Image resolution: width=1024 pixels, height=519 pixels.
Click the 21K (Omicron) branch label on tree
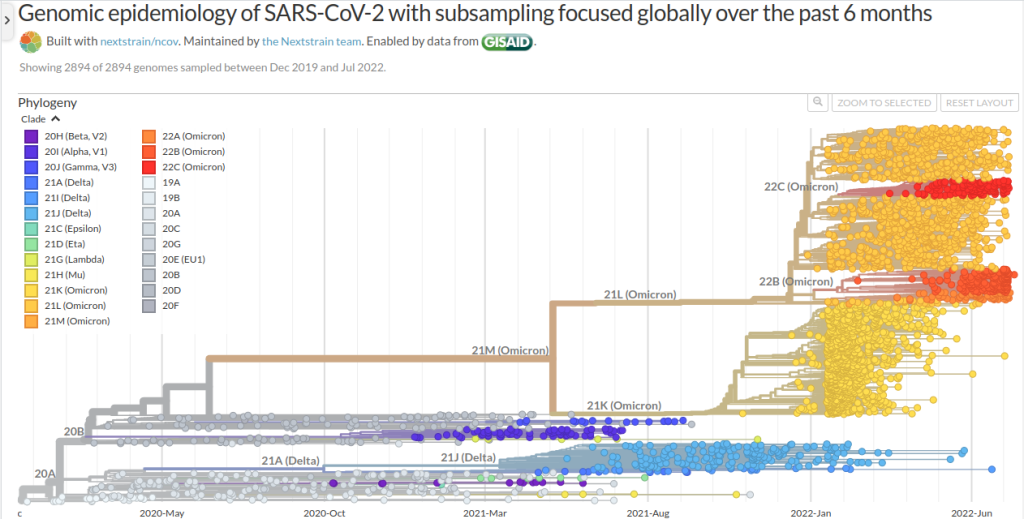click(x=624, y=405)
